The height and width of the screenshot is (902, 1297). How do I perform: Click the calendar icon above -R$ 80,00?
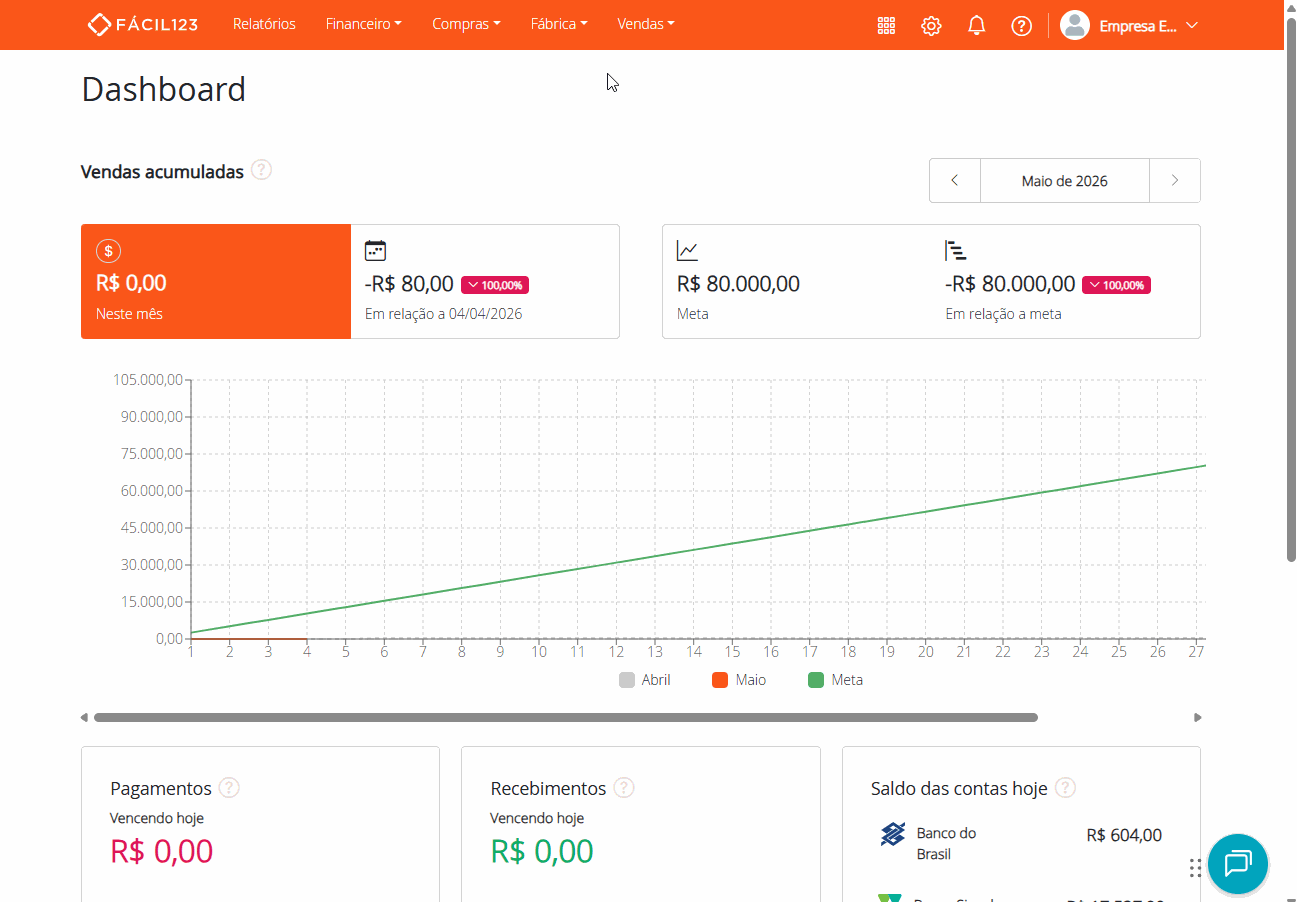(x=375, y=251)
